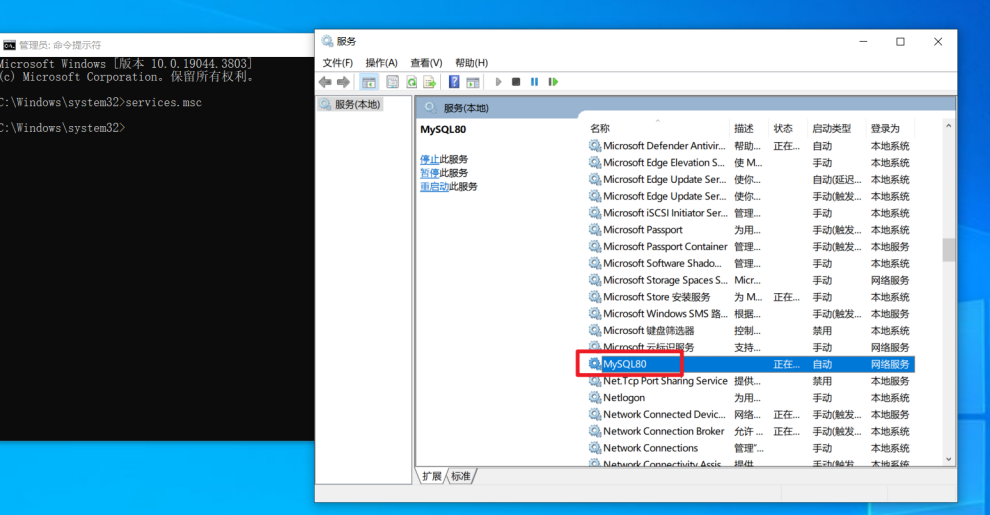Open Help with the blue question mark icon

coord(454,82)
